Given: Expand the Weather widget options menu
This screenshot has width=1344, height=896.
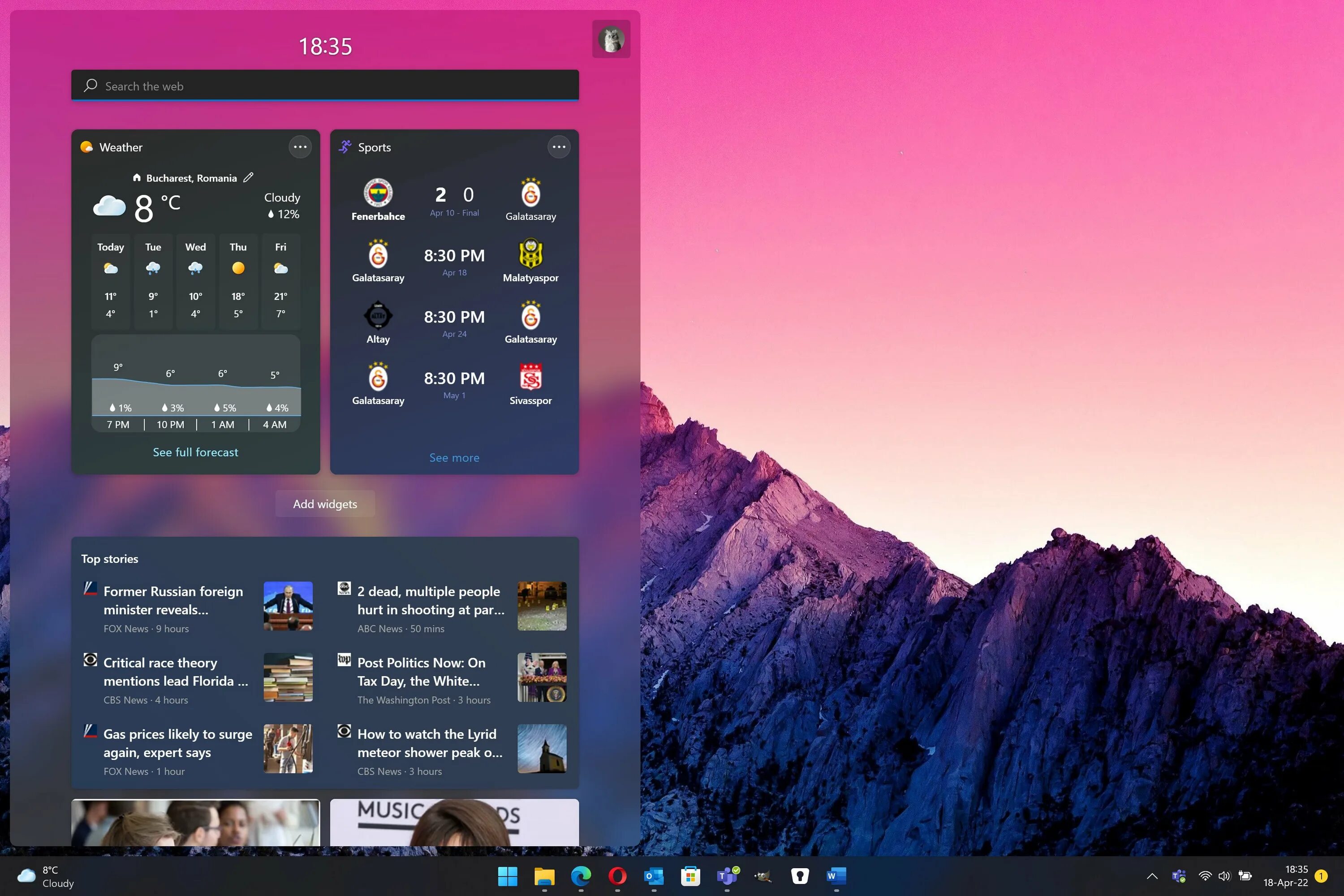Looking at the screenshot, I should click(x=300, y=146).
